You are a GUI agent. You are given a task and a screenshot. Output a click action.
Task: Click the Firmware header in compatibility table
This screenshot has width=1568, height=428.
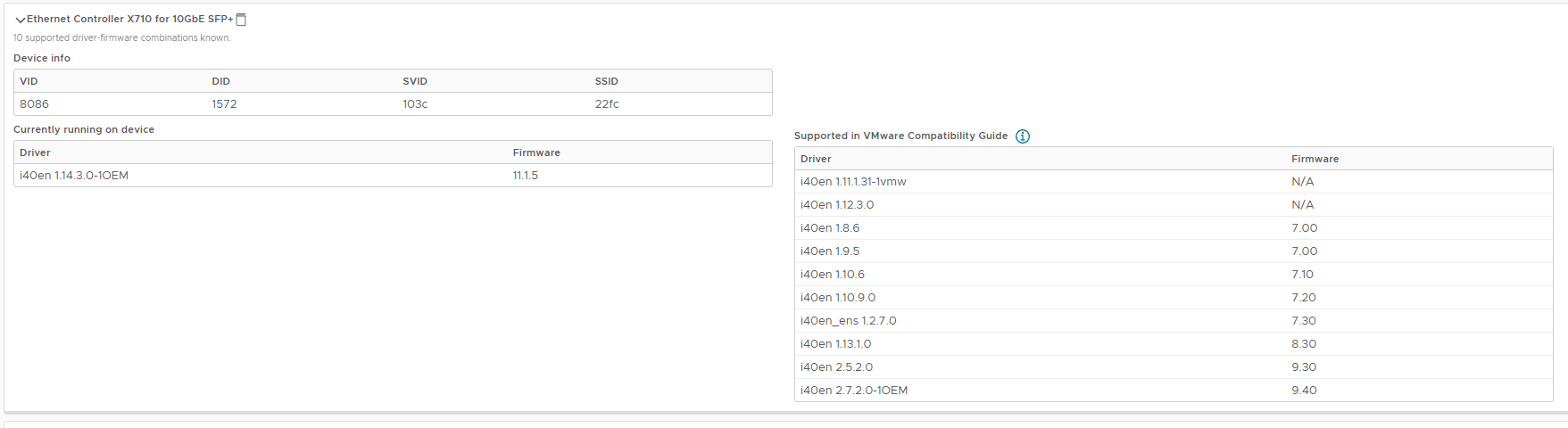tap(1315, 159)
